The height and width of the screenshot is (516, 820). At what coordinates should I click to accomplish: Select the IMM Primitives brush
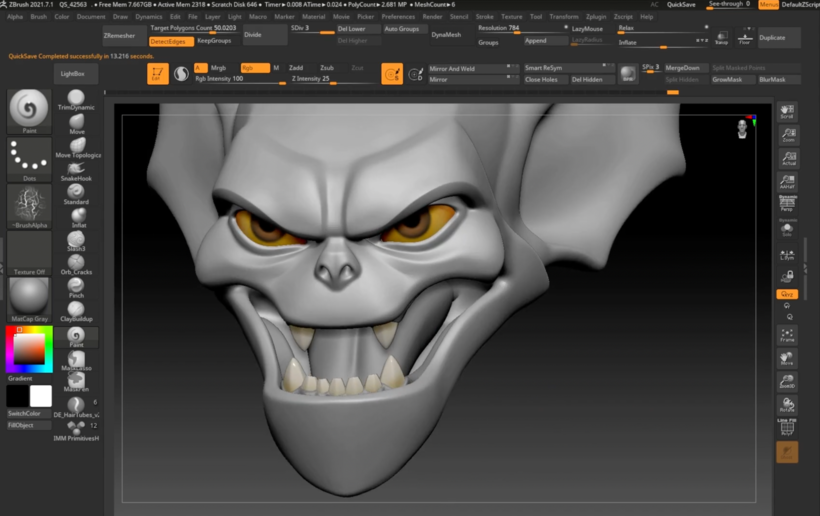(x=76, y=431)
